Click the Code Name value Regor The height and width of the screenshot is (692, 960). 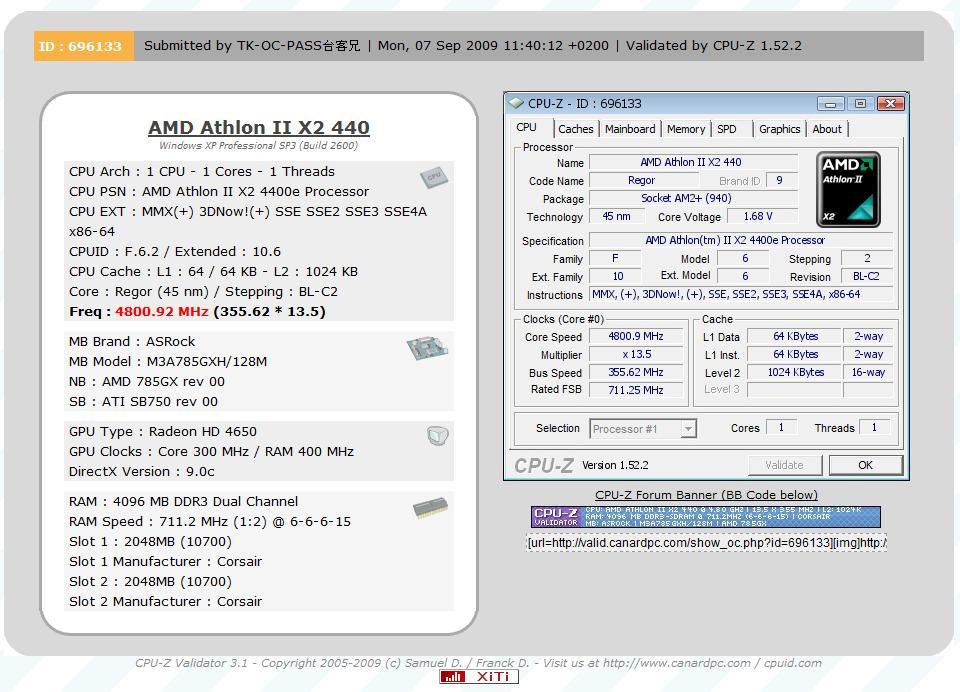[x=643, y=180]
